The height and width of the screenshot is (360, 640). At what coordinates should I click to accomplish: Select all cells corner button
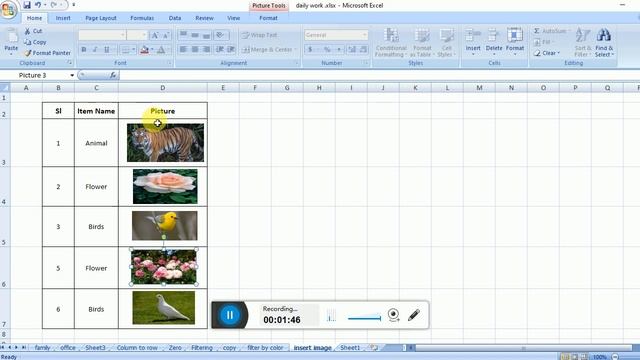[4, 88]
